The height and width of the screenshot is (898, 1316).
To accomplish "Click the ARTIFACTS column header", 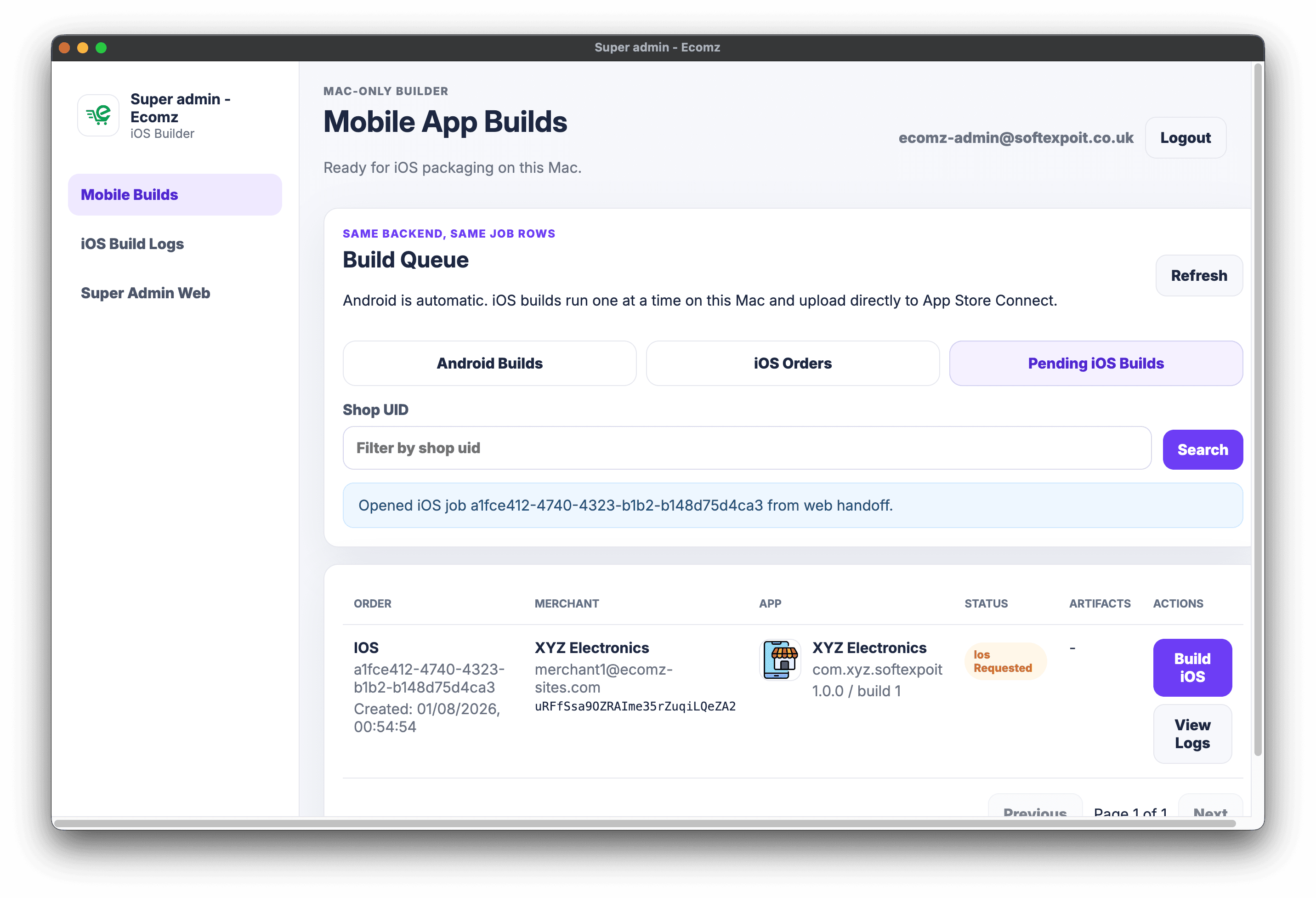I will coord(1099,603).
